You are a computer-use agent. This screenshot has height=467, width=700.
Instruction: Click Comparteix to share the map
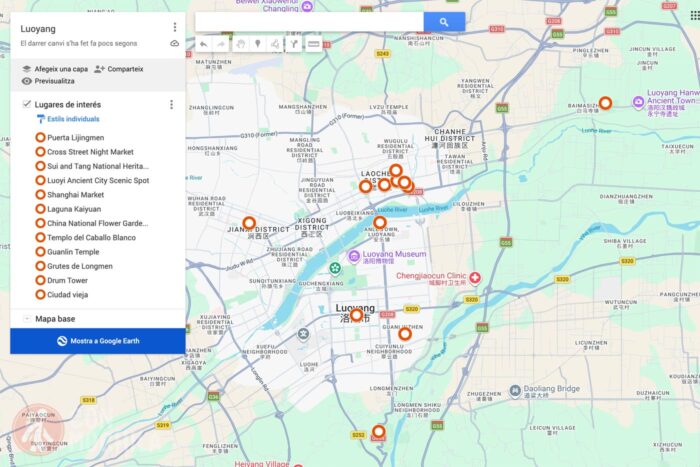tap(119, 69)
